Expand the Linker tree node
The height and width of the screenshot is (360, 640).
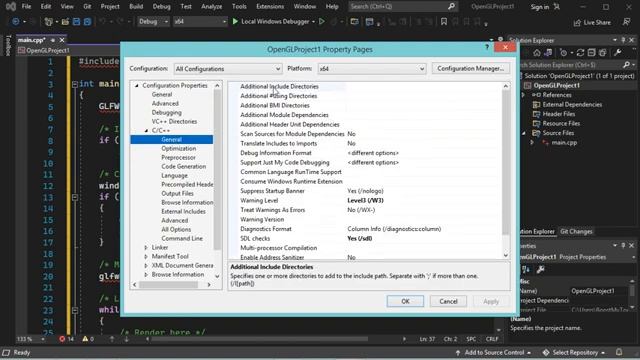click(146, 247)
